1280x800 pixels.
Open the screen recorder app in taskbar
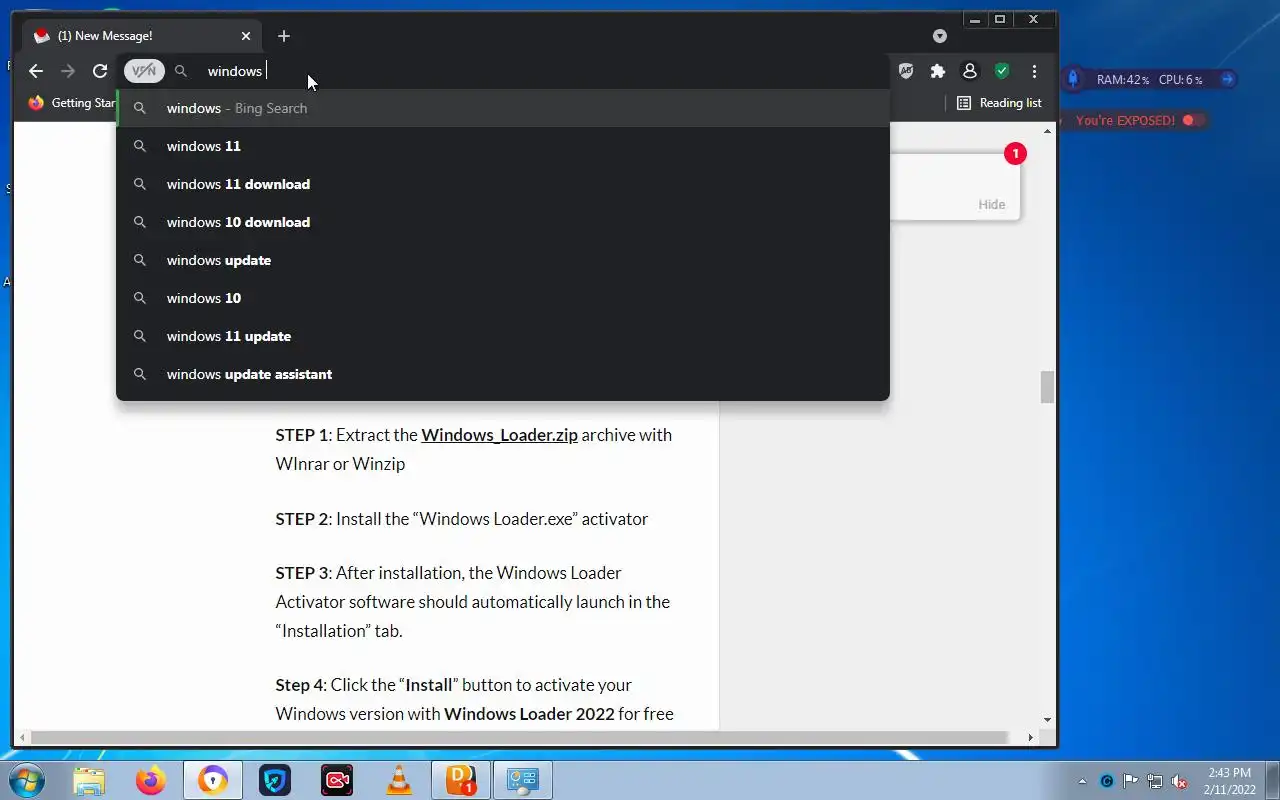[x=337, y=780]
